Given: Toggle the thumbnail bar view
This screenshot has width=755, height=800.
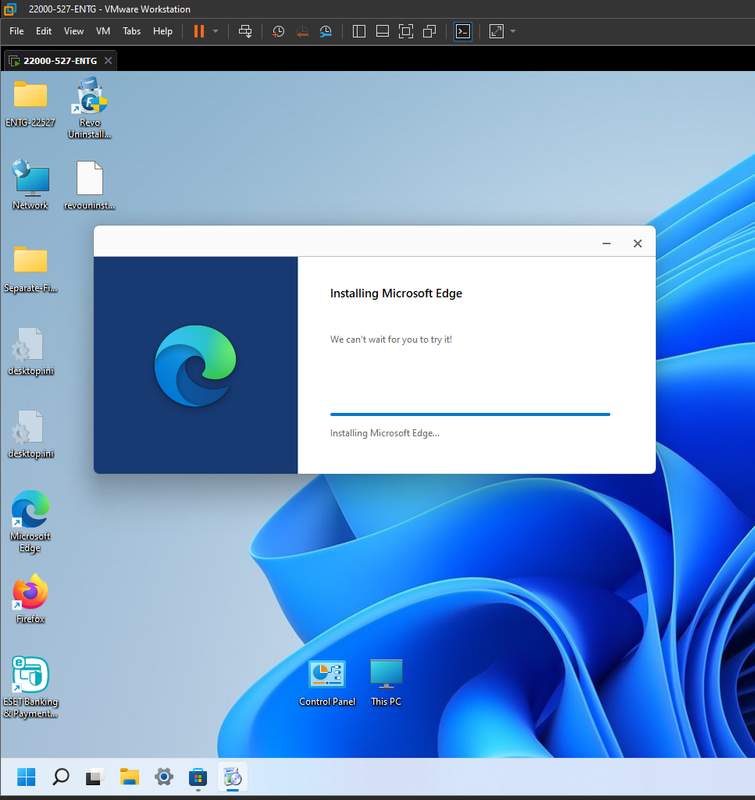Looking at the screenshot, I should (382, 32).
